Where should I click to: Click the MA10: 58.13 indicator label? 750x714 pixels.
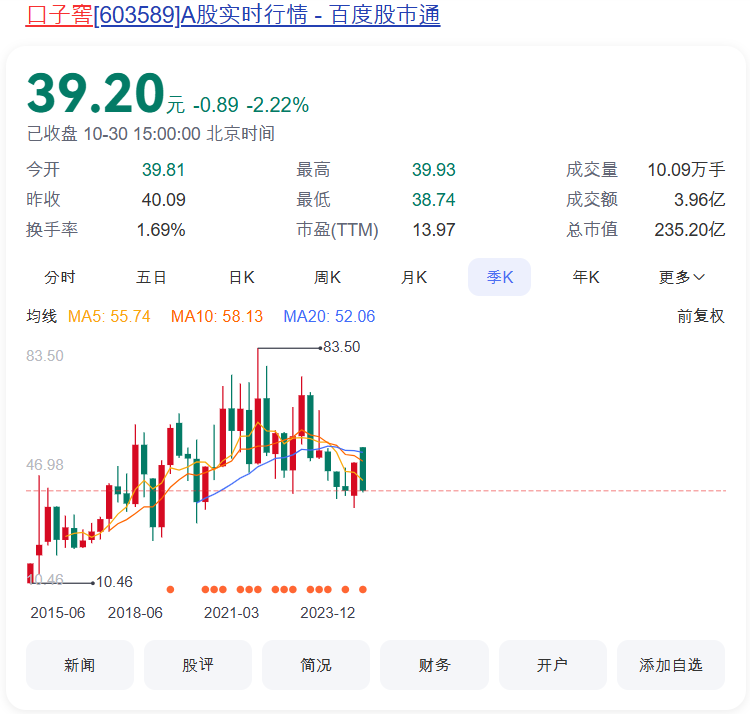point(217,316)
